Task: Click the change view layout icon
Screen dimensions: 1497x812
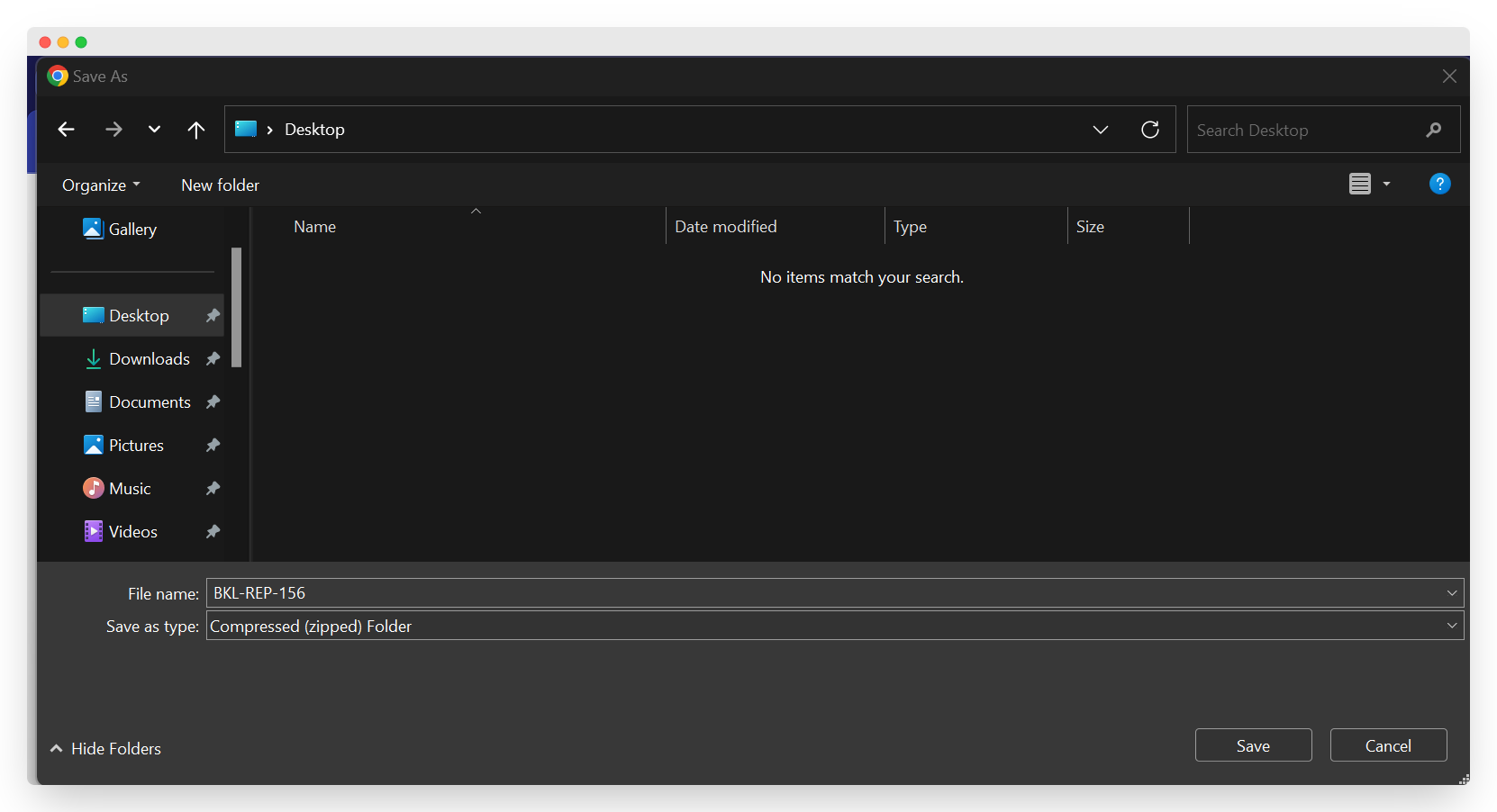Action: (1360, 185)
